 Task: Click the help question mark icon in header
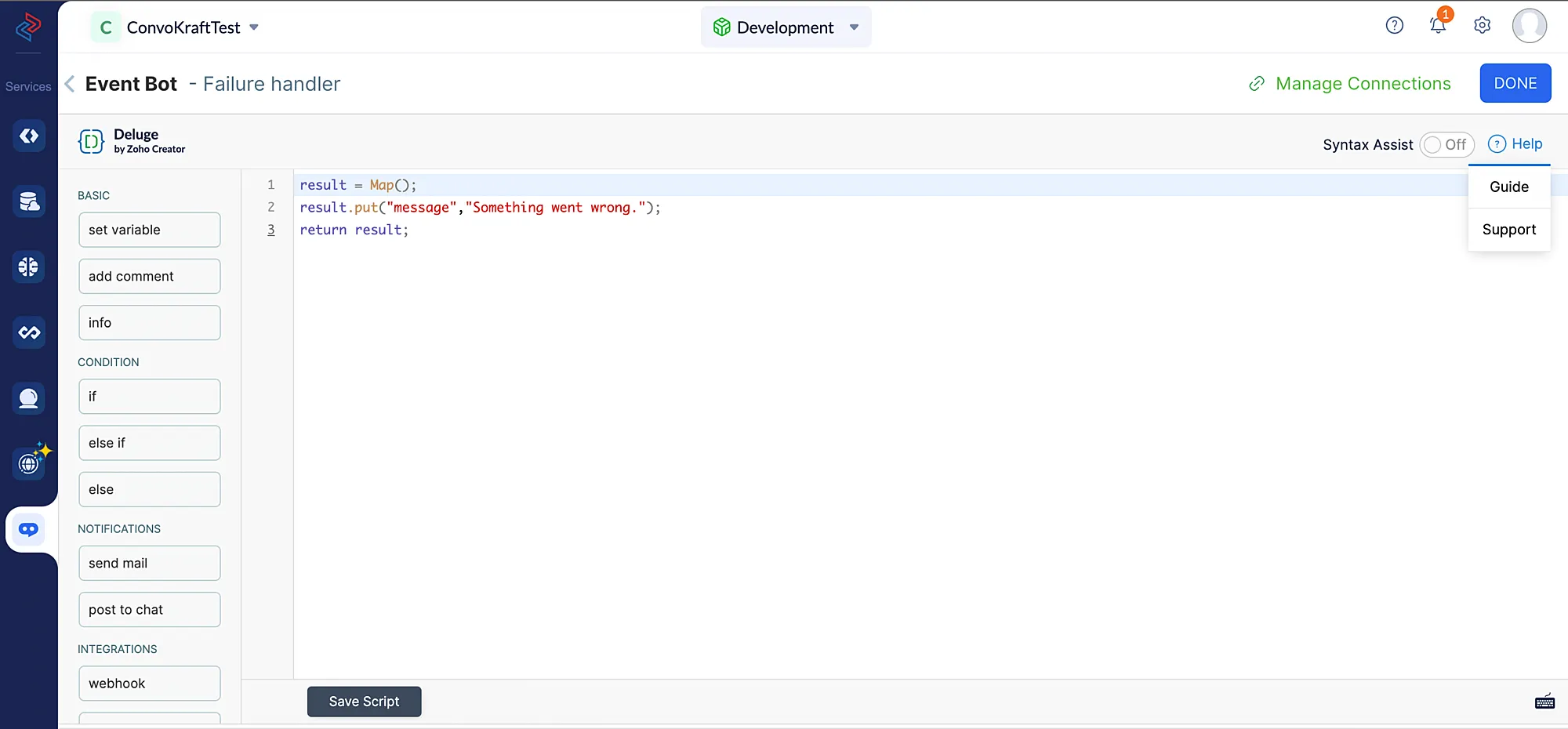click(1394, 26)
